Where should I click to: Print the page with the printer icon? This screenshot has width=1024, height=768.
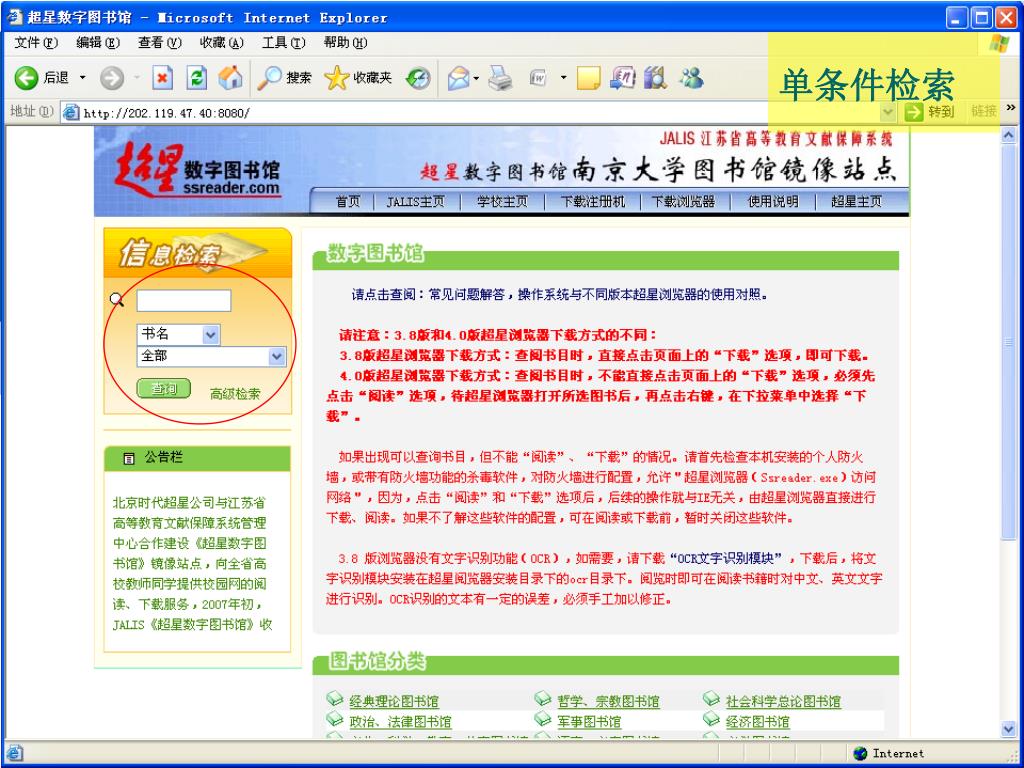[501, 78]
